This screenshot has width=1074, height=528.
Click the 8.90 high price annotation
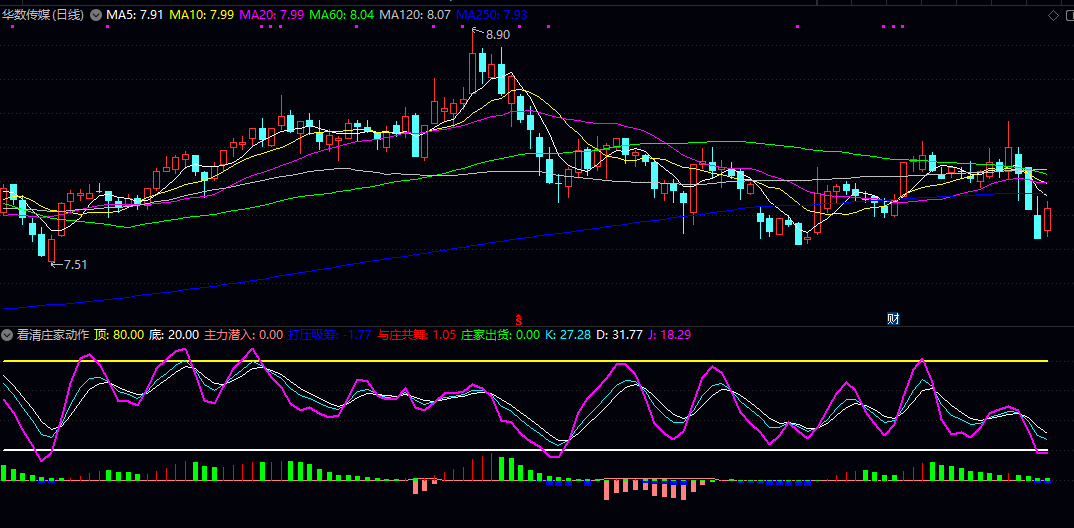pyautogui.click(x=497, y=35)
